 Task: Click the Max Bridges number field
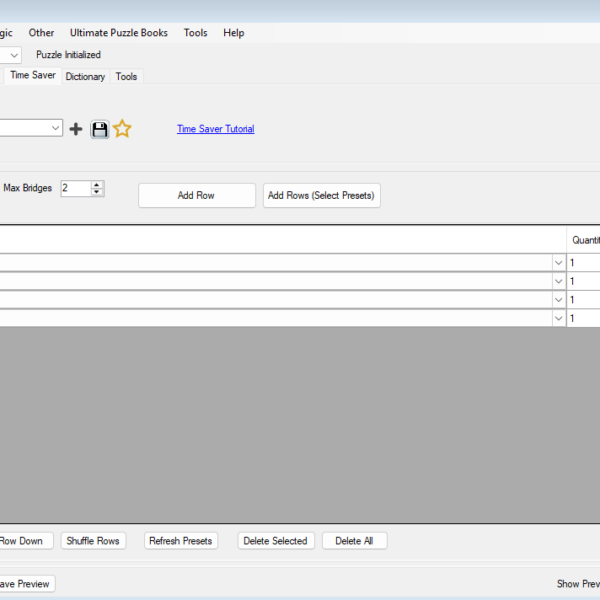(74, 188)
